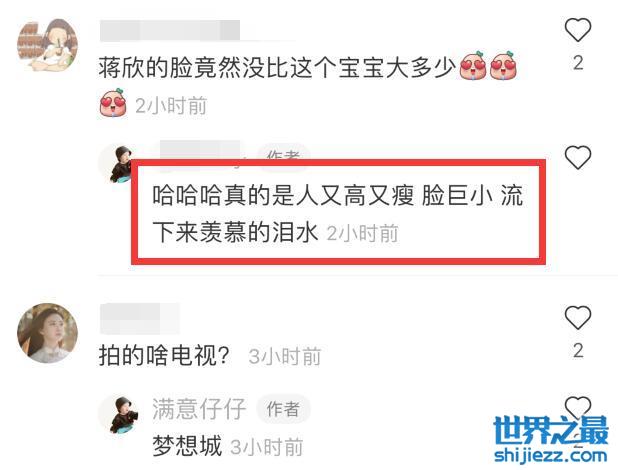Like the comment about 蒋欣's face
The image size is (618, 470).
coord(578,30)
